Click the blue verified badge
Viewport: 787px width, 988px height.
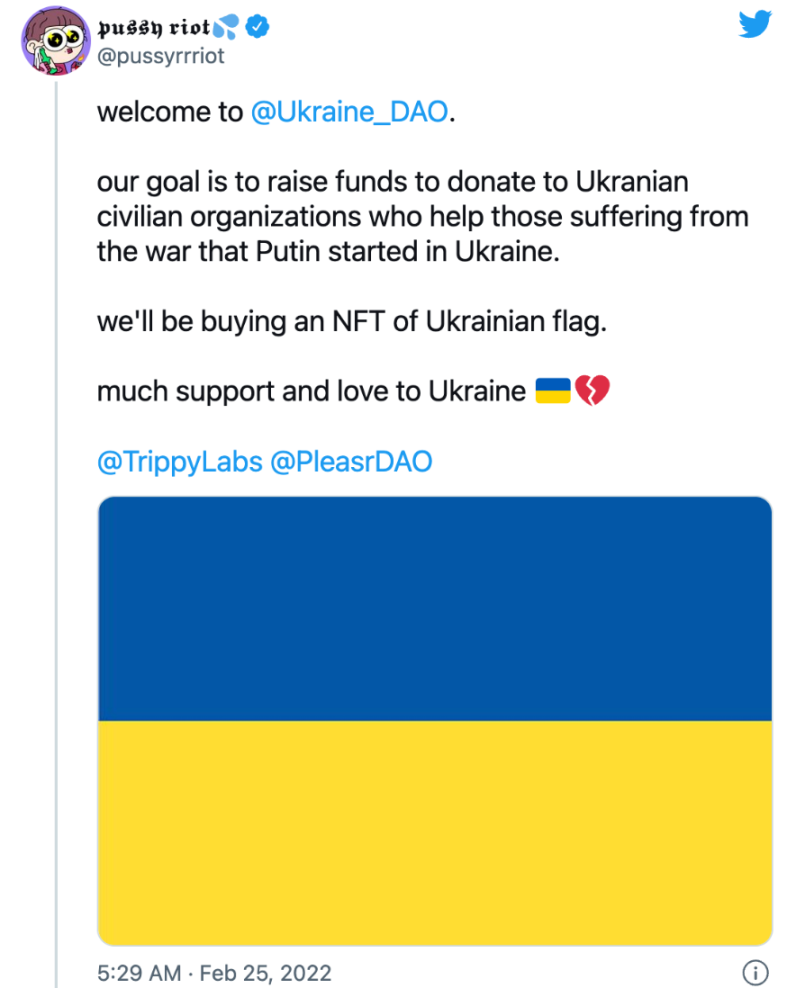tap(258, 27)
